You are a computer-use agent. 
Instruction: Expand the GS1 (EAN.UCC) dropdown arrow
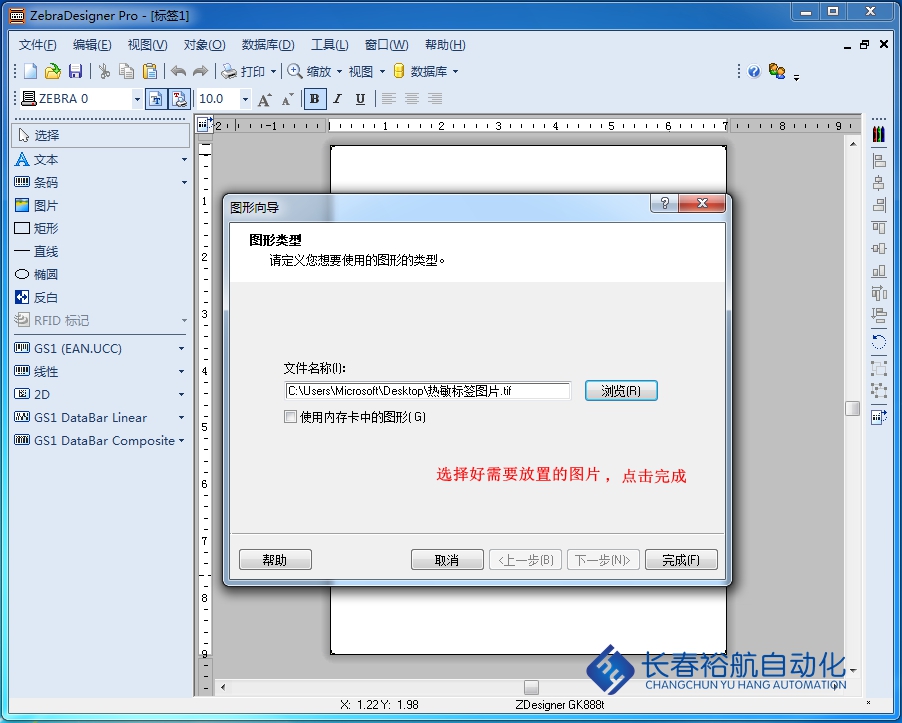pyautogui.click(x=181, y=348)
